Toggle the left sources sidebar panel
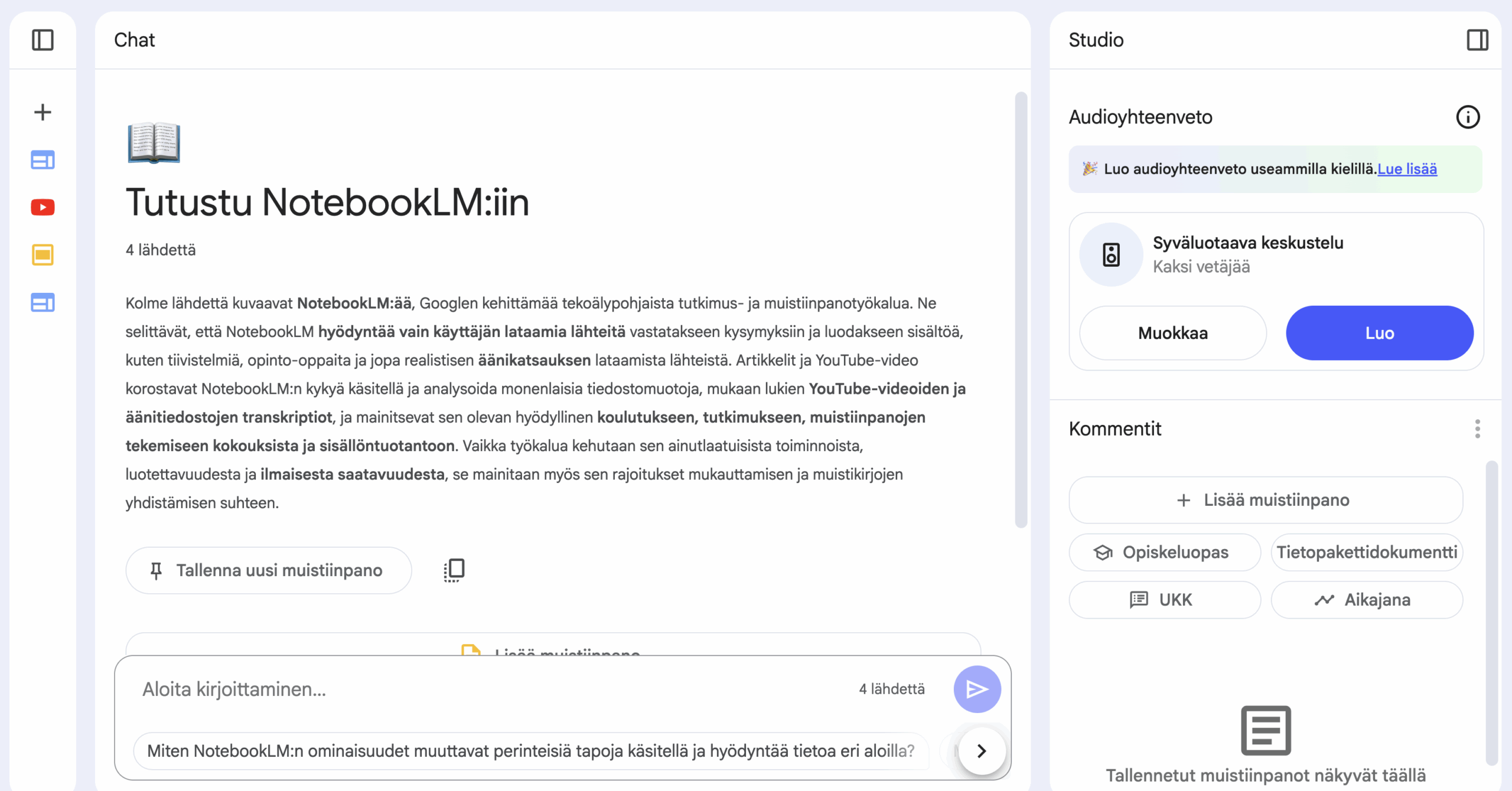The width and height of the screenshot is (1512, 791). pos(43,40)
